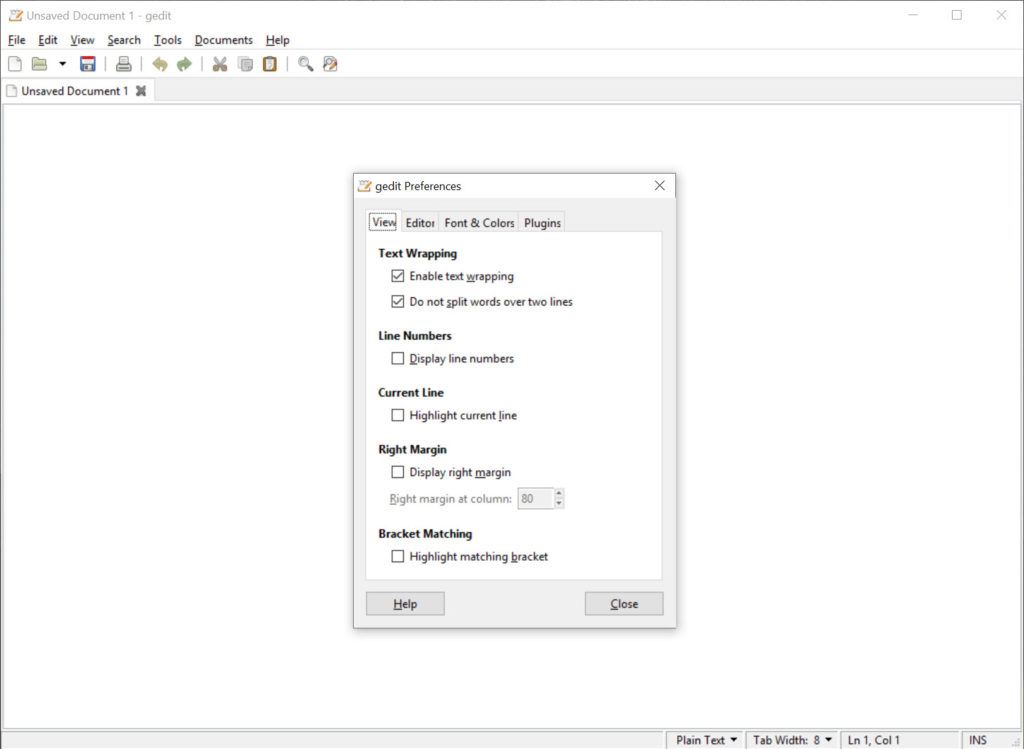The image size is (1024, 749).
Task: Create a new document via toolbar icon
Action: tap(14, 64)
